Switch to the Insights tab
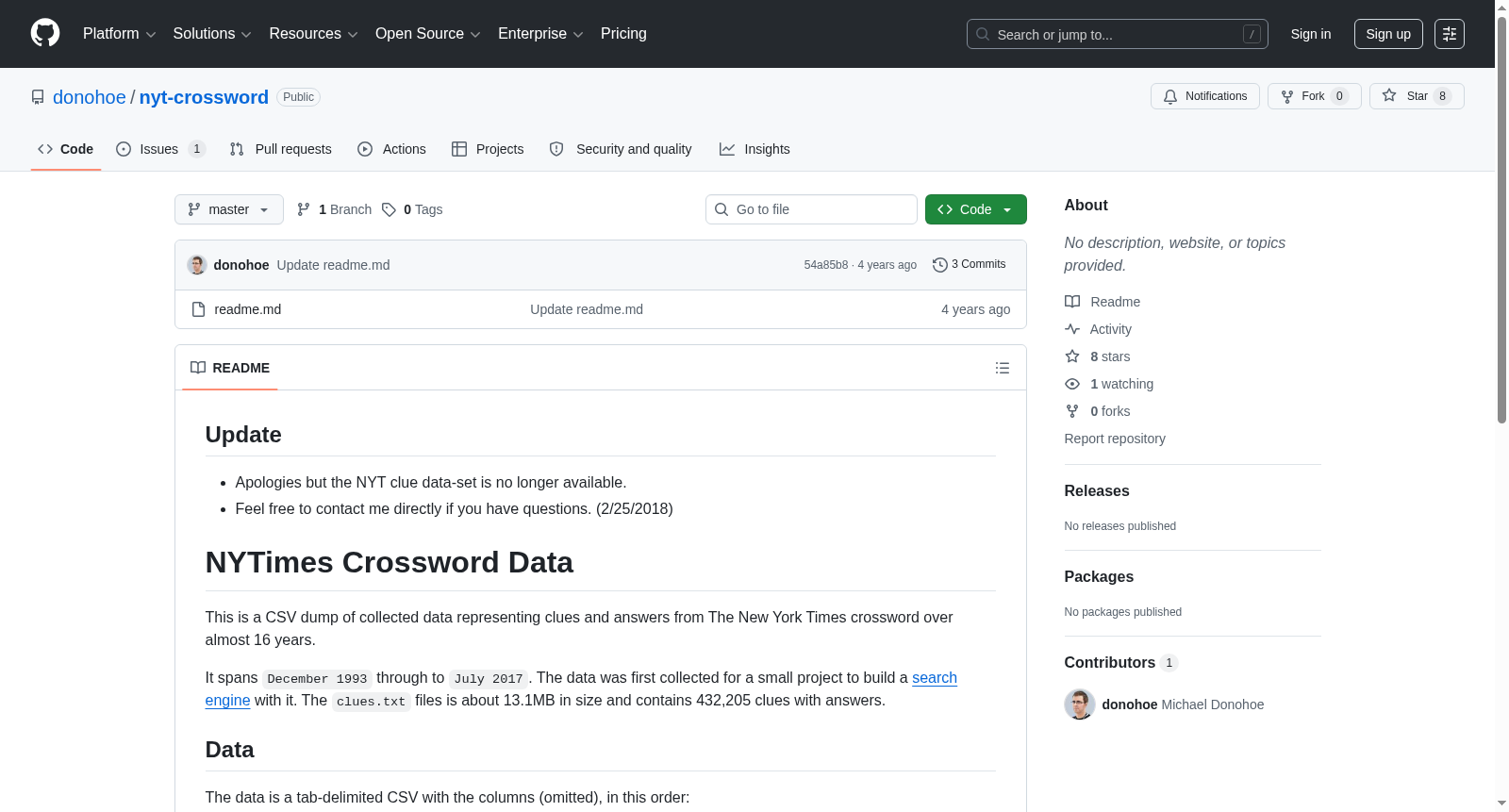Viewport: 1509px width, 812px height. pyautogui.click(x=754, y=149)
